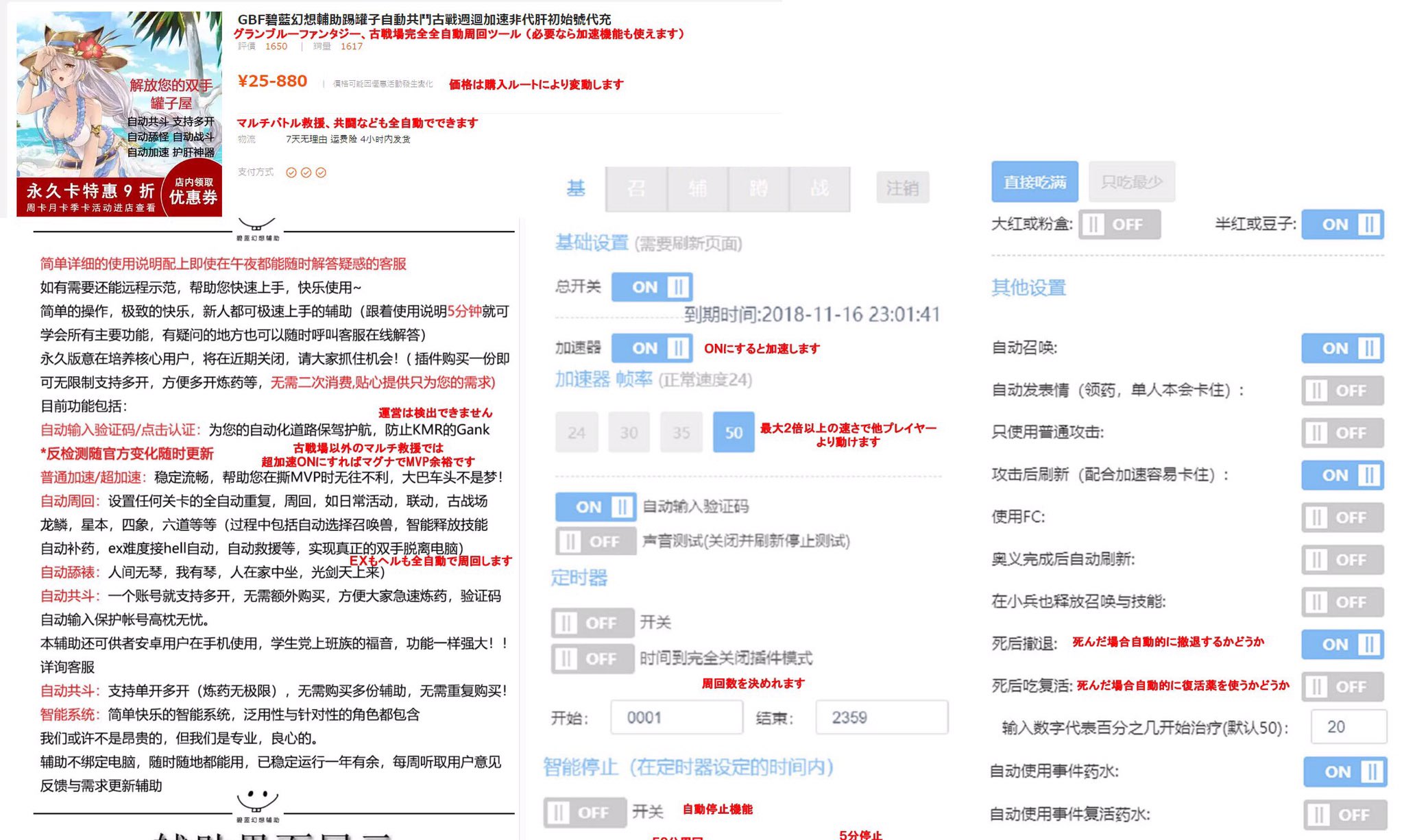Image resolution: width=1404 pixels, height=840 pixels.
Task: Click the 定时器 section heading
Action: 579,578
